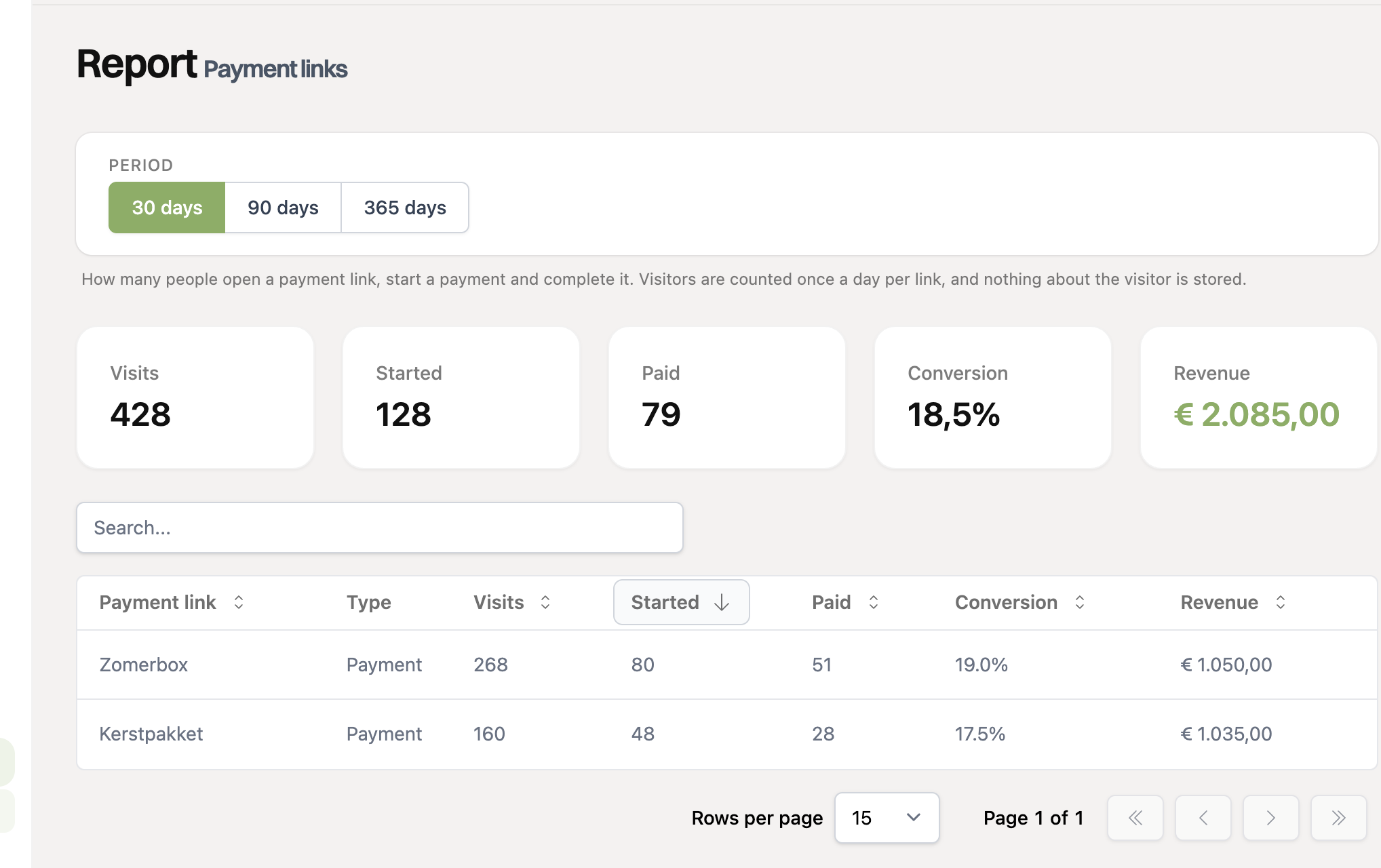Click the Paid summary card 79
The width and height of the screenshot is (1381, 868).
click(727, 398)
